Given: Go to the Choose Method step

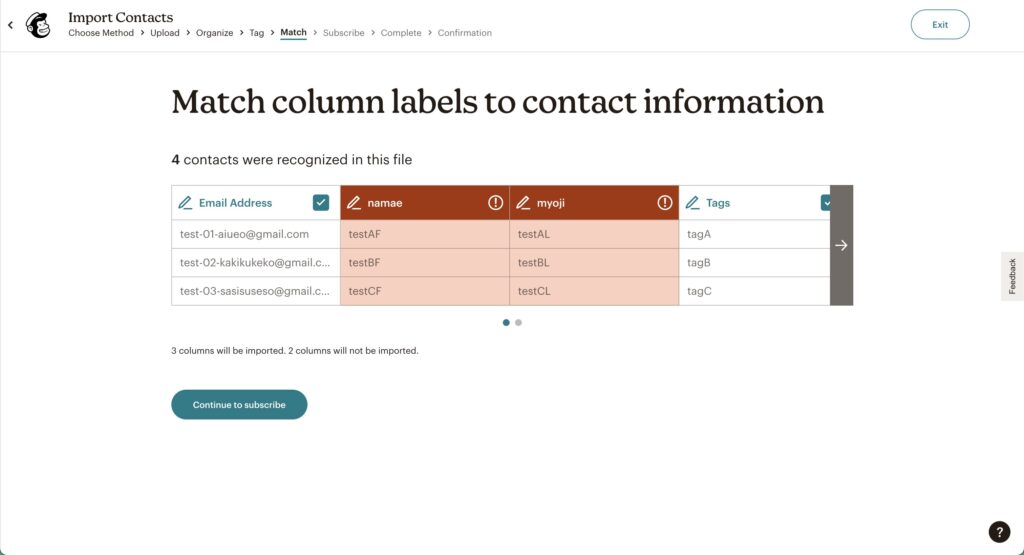Looking at the screenshot, I should pyautogui.click(x=101, y=33).
